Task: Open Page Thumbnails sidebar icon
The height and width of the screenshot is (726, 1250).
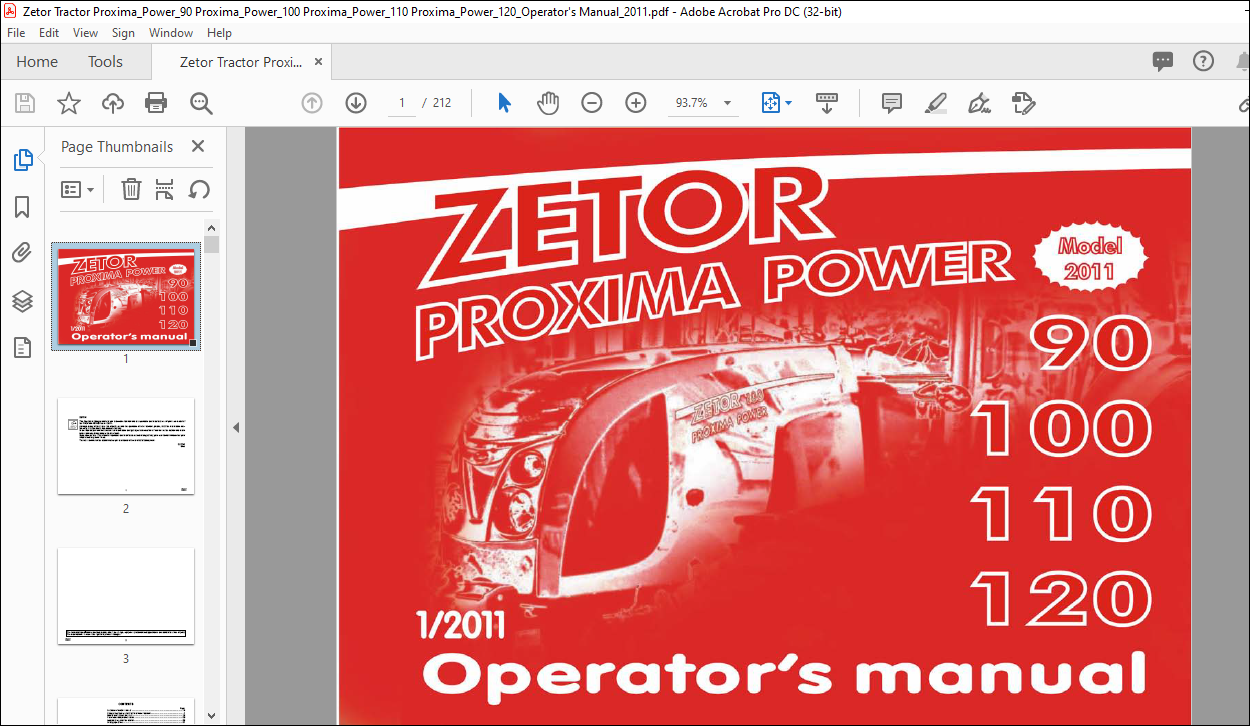Action: [22, 160]
